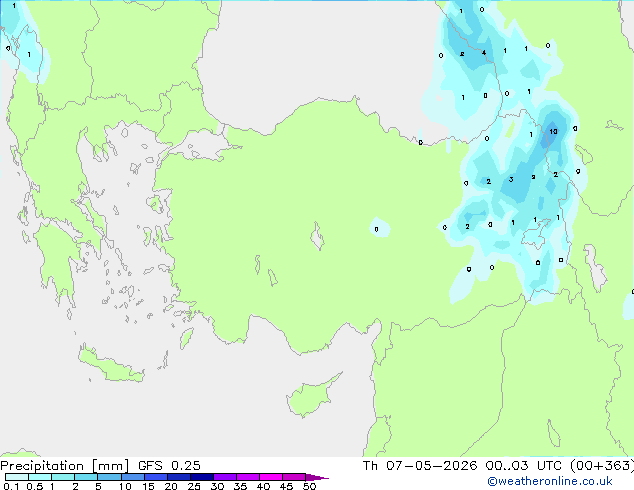Screen dimensions: 634x490
Task: Click the arrow tip above 50 in legend
Action: point(317,477)
